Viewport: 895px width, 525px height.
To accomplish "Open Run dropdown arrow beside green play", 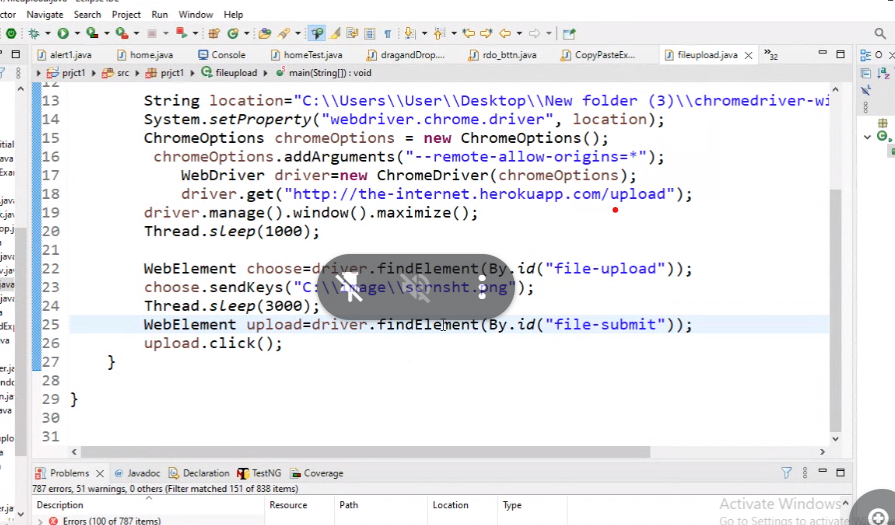I will click(x=77, y=34).
